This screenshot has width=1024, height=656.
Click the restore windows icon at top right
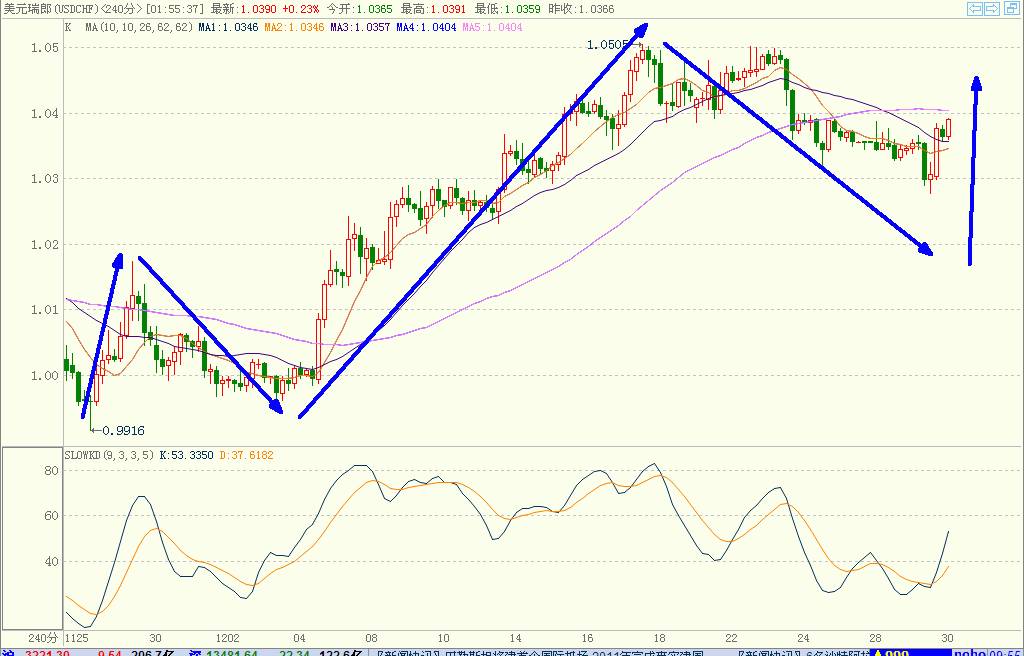pyautogui.click(x=1010, y=8)
